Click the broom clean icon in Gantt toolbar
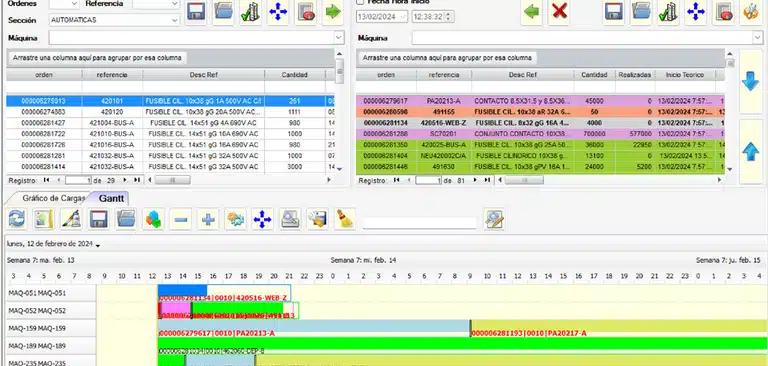 [345, 219]
